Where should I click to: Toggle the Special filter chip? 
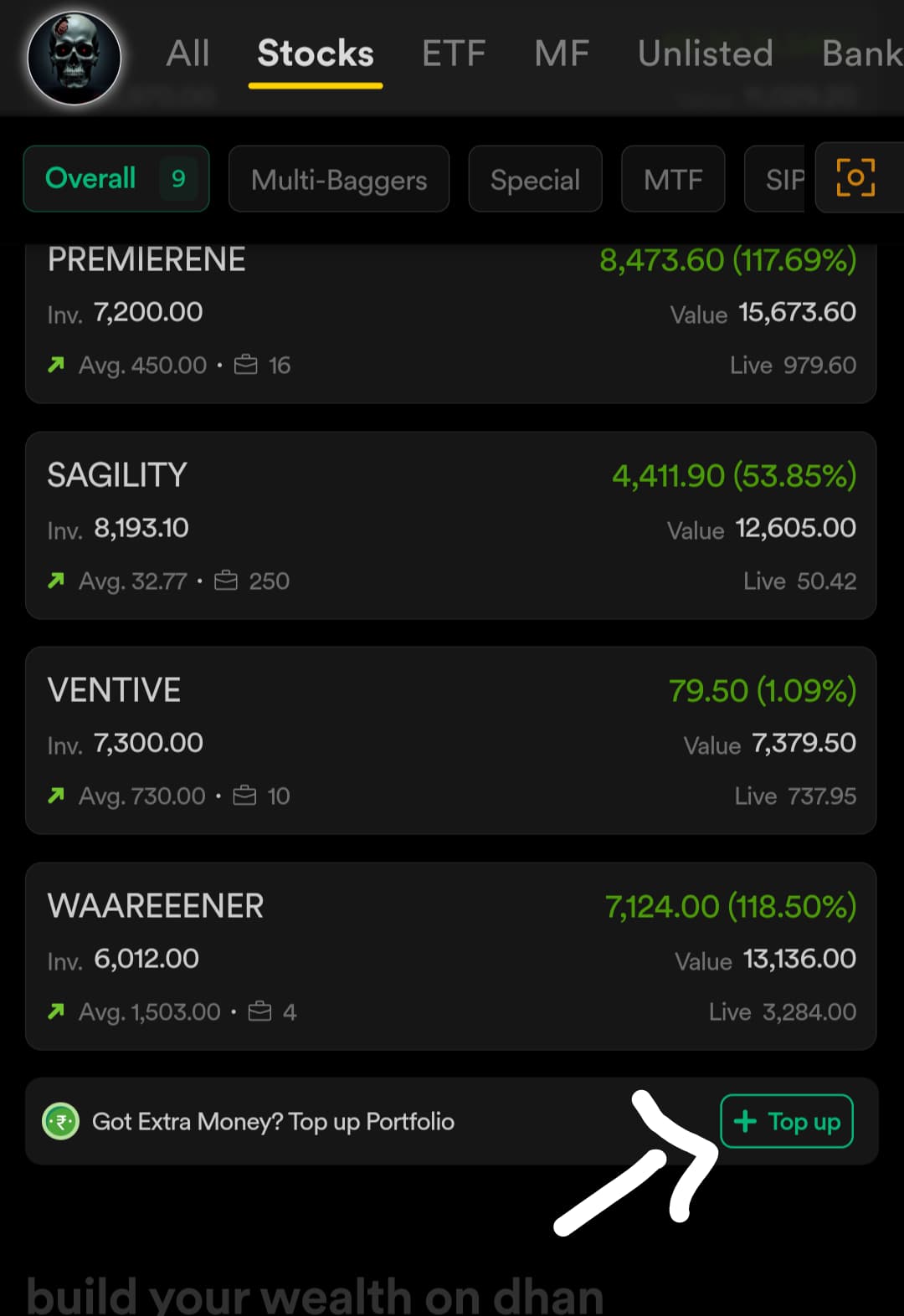pos(535,179)
